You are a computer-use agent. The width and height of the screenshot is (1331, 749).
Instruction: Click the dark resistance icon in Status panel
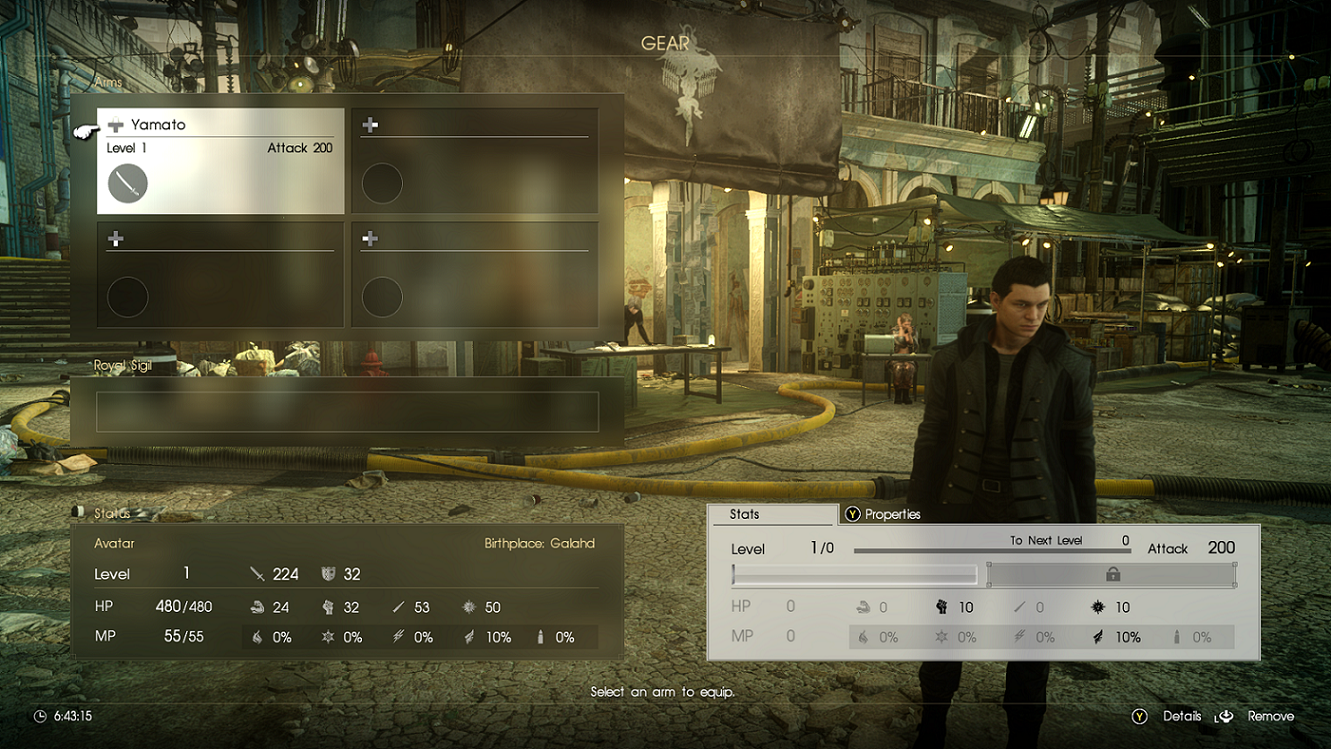coord(469,637)
